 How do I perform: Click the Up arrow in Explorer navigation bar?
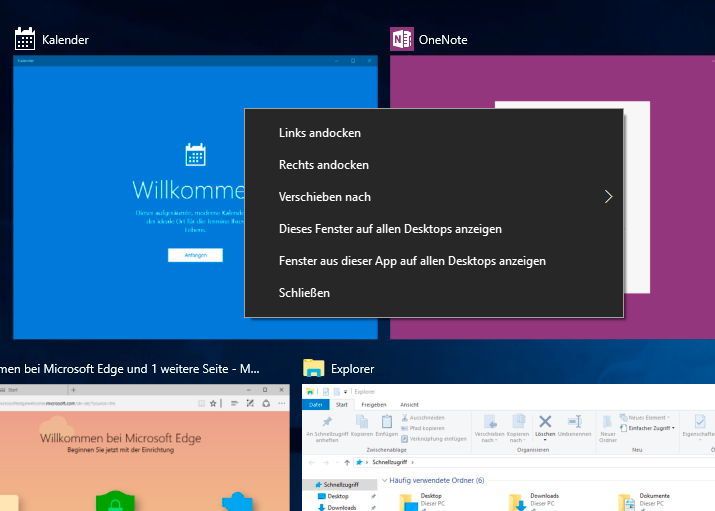click(347, 462)
